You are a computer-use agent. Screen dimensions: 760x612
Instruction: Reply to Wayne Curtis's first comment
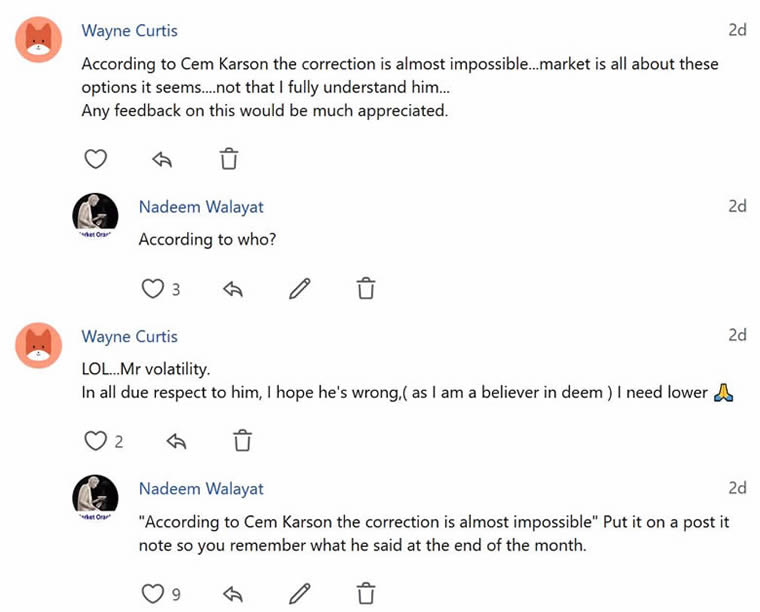(x=162, y=159)
